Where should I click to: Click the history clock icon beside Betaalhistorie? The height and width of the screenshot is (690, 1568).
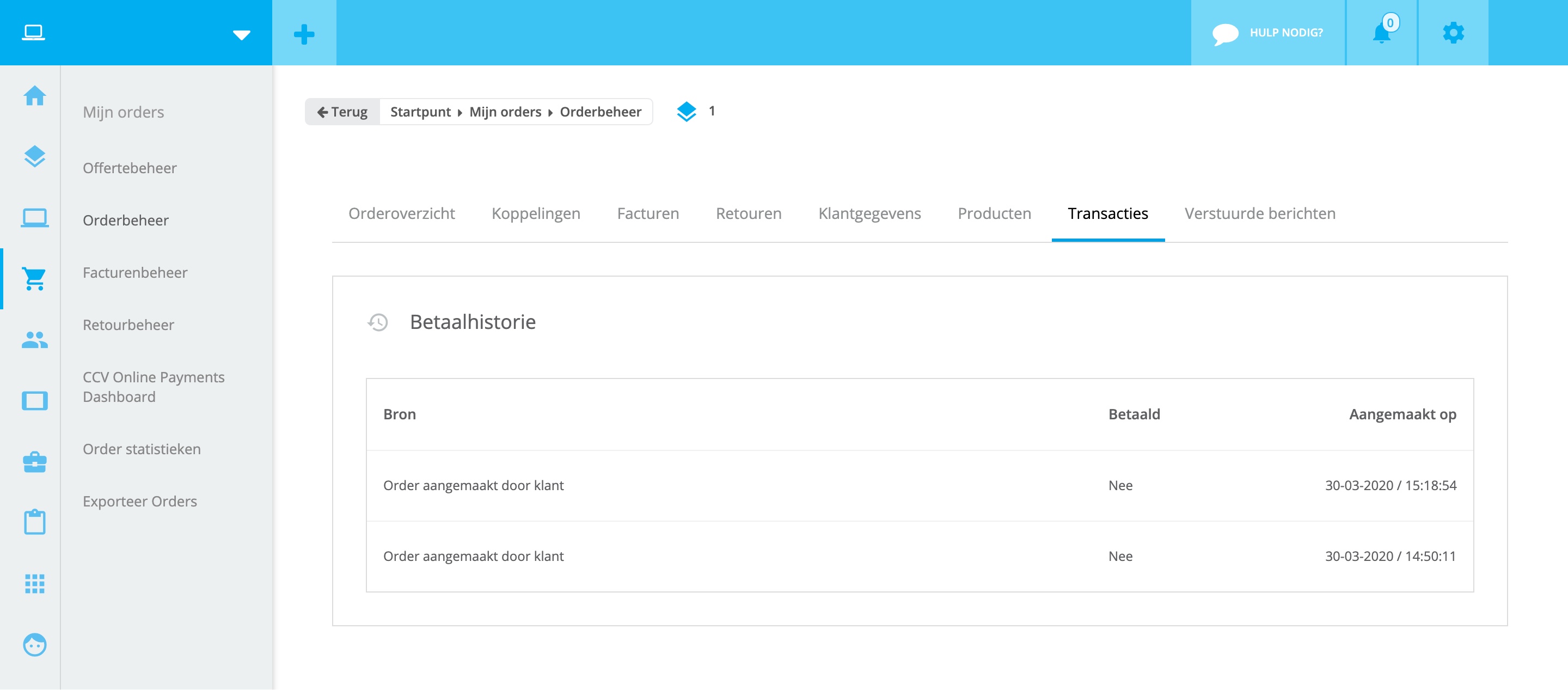click(378, 322)
